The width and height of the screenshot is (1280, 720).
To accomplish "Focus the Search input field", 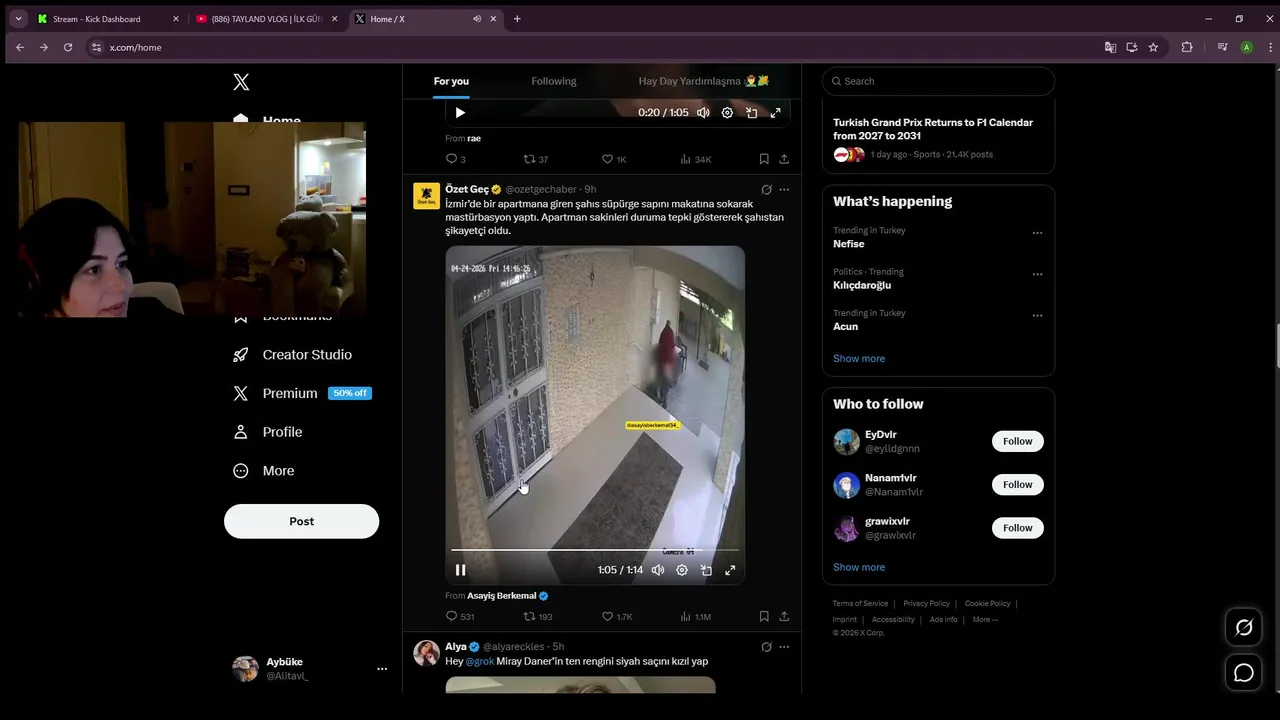I will click(x=938, y=81).
